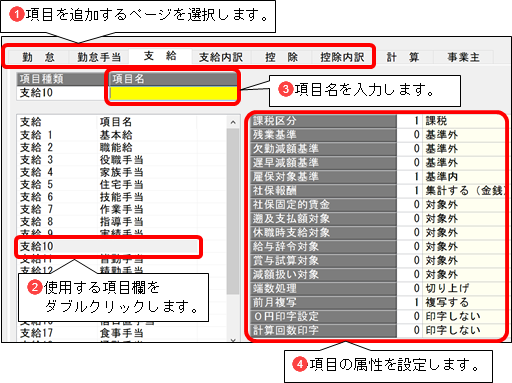Click the list scroll up arrow

coord(233,122)
